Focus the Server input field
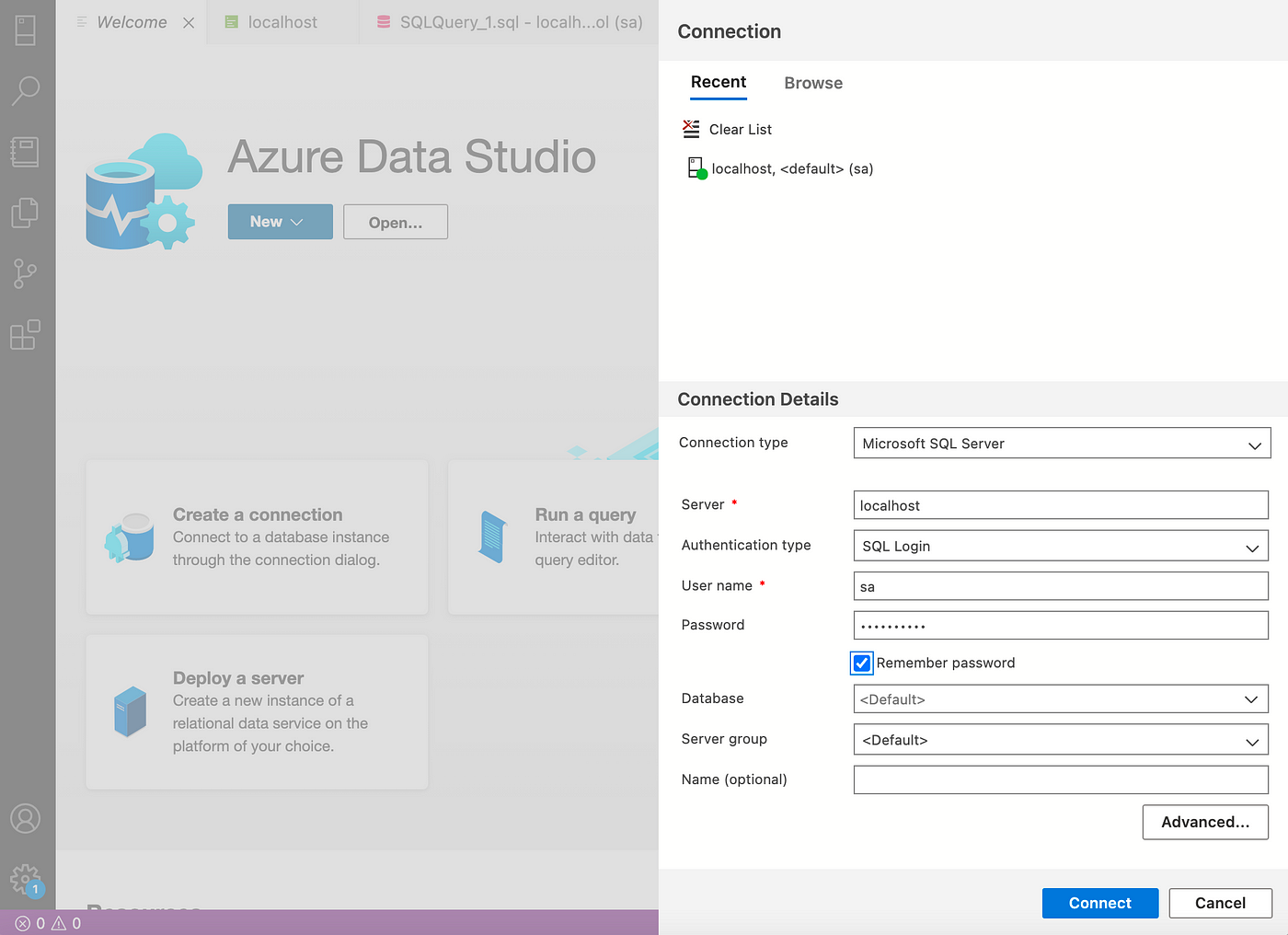Viewport: 1288px width, 935px height. pos(1062,505)
